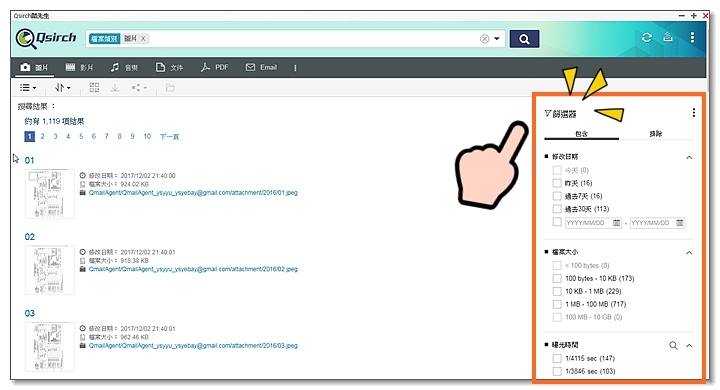Open the share dropdown icon
The image size is (720, 390).
point(139,87)
